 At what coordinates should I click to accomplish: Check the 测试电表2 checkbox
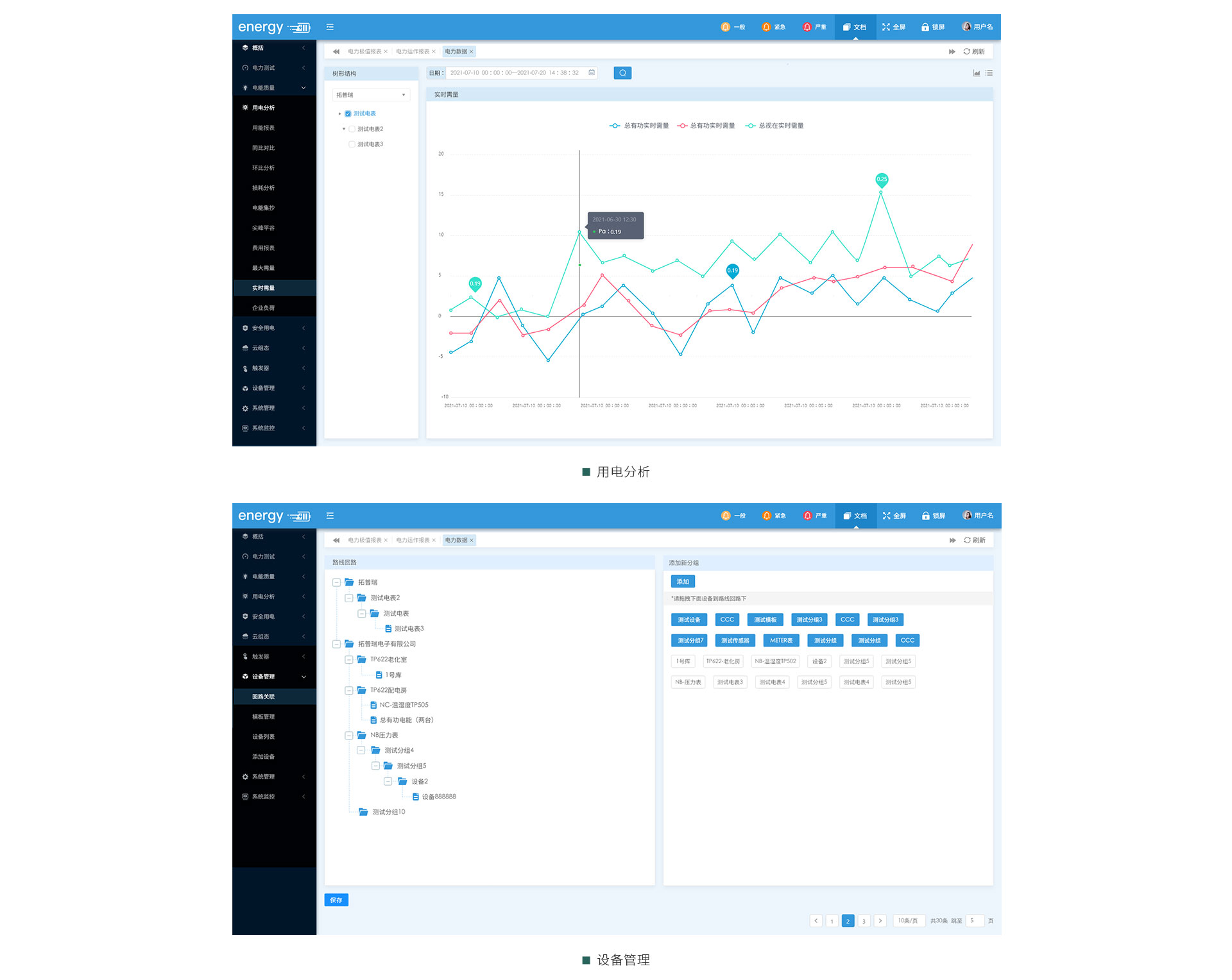[352, 129]
